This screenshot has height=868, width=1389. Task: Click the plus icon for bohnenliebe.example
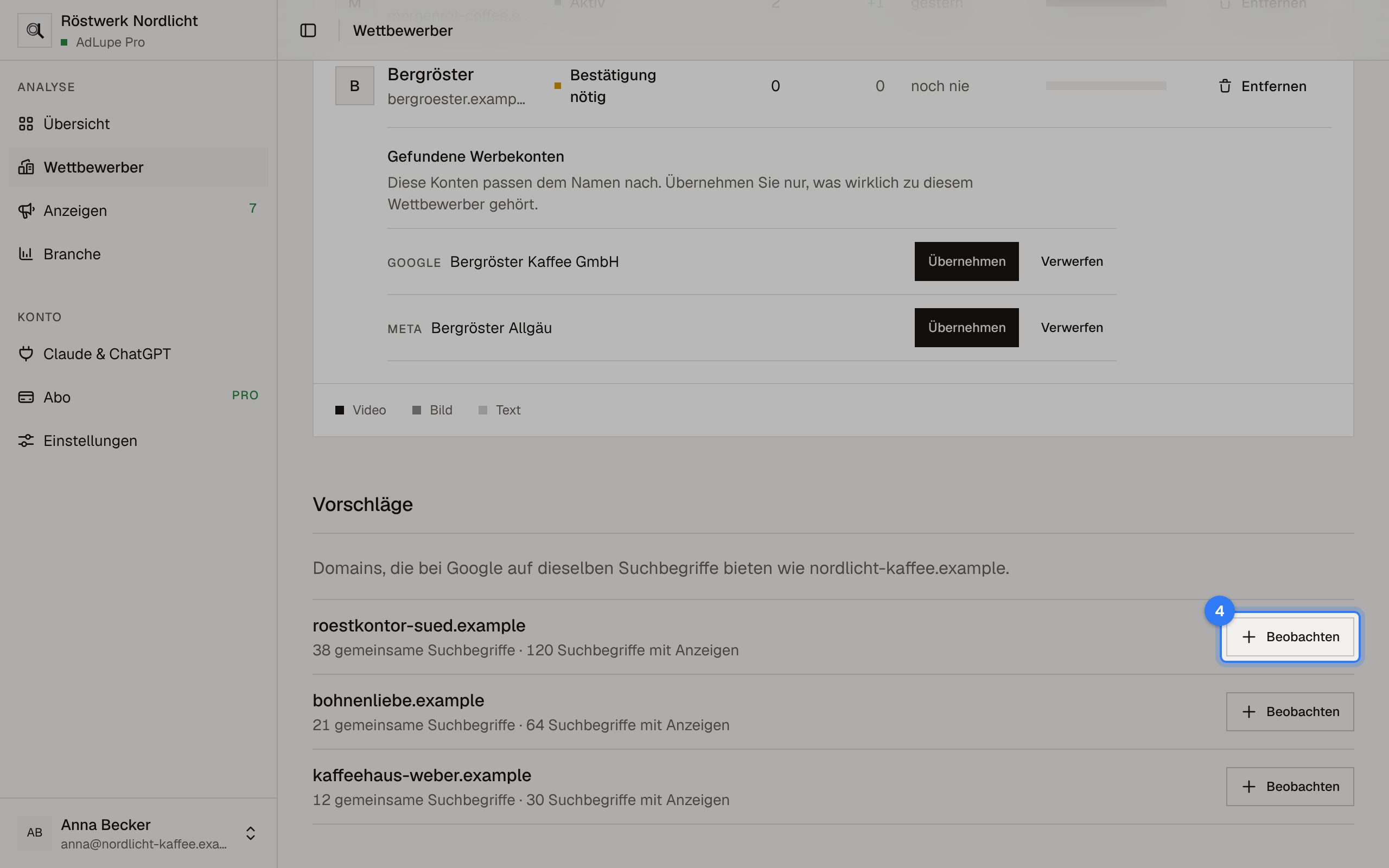(1249, 712)
